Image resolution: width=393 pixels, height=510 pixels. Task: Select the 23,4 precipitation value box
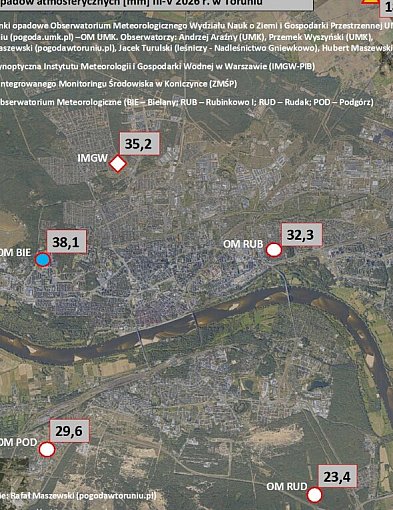[337, 476]
